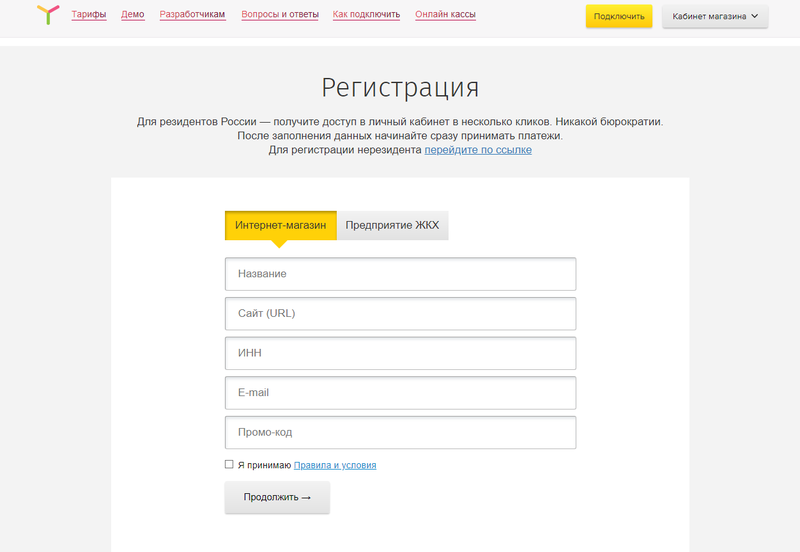Tick the Я принимаю terms checkbox
Screen dimensions: 800x552
tap(229, 465)
